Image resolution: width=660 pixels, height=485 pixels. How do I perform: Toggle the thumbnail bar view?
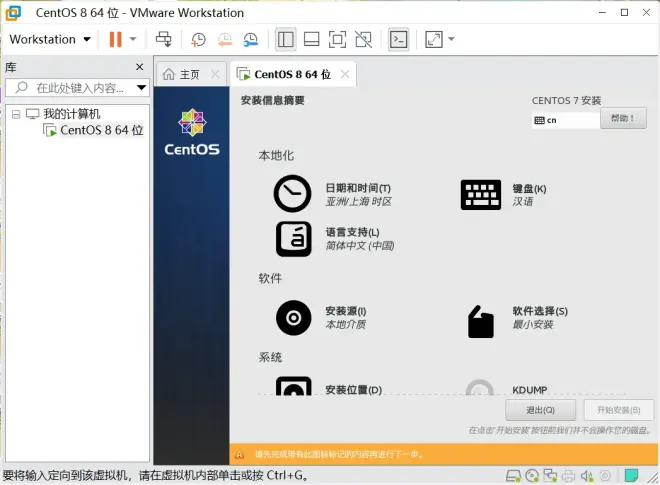[x=311, y=40]
